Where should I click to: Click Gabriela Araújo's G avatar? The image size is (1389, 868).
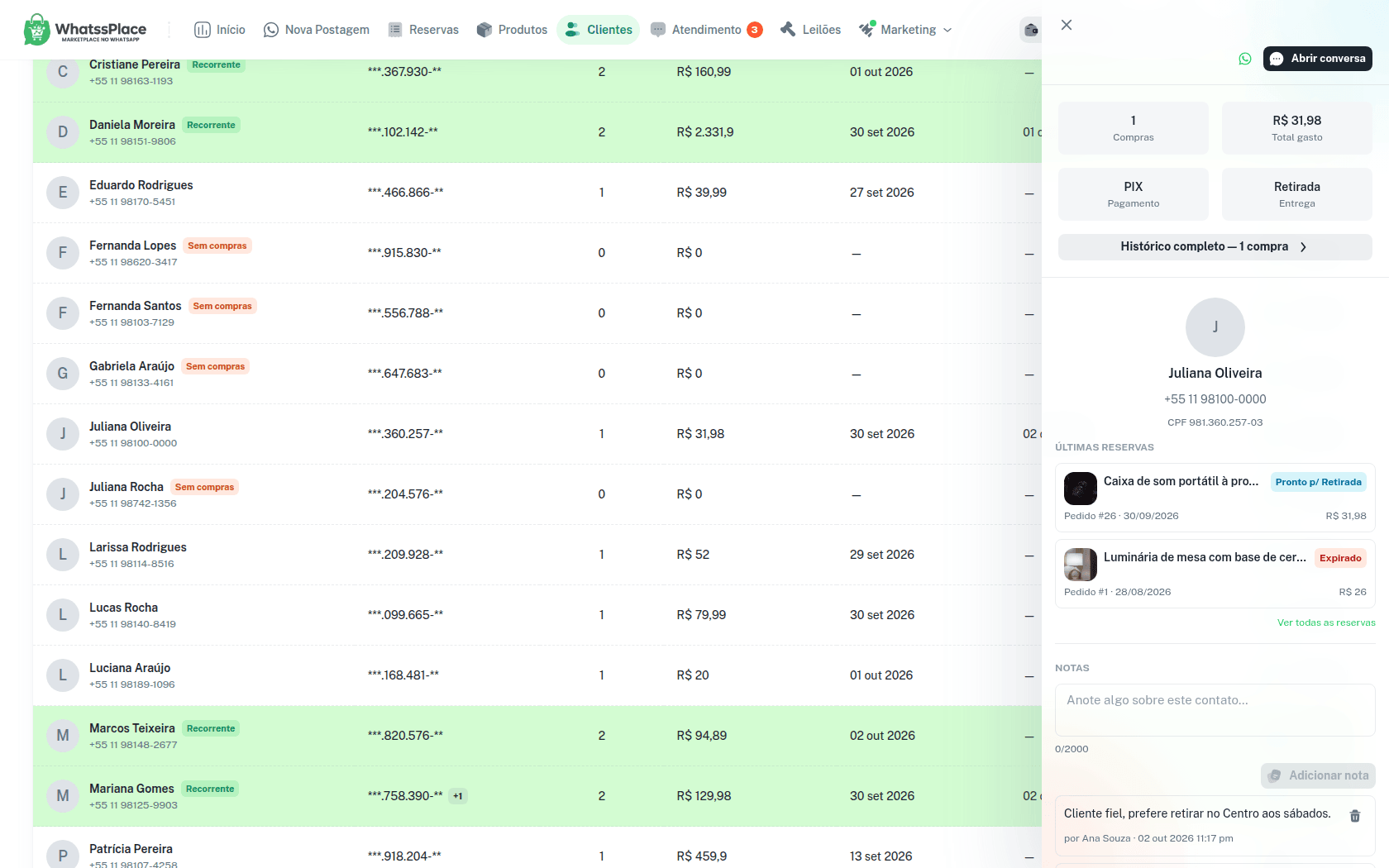(63, 374)
